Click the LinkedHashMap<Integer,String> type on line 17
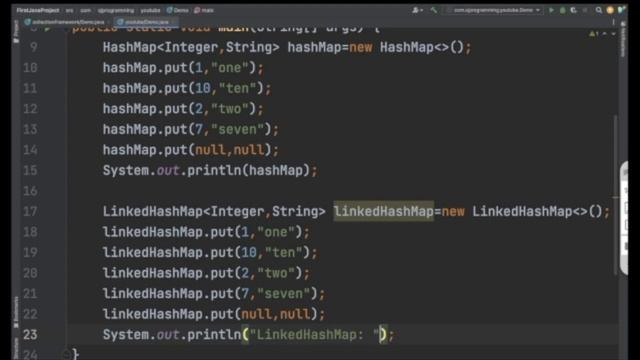This screenshot has height=360, width=640. [214, 211]
